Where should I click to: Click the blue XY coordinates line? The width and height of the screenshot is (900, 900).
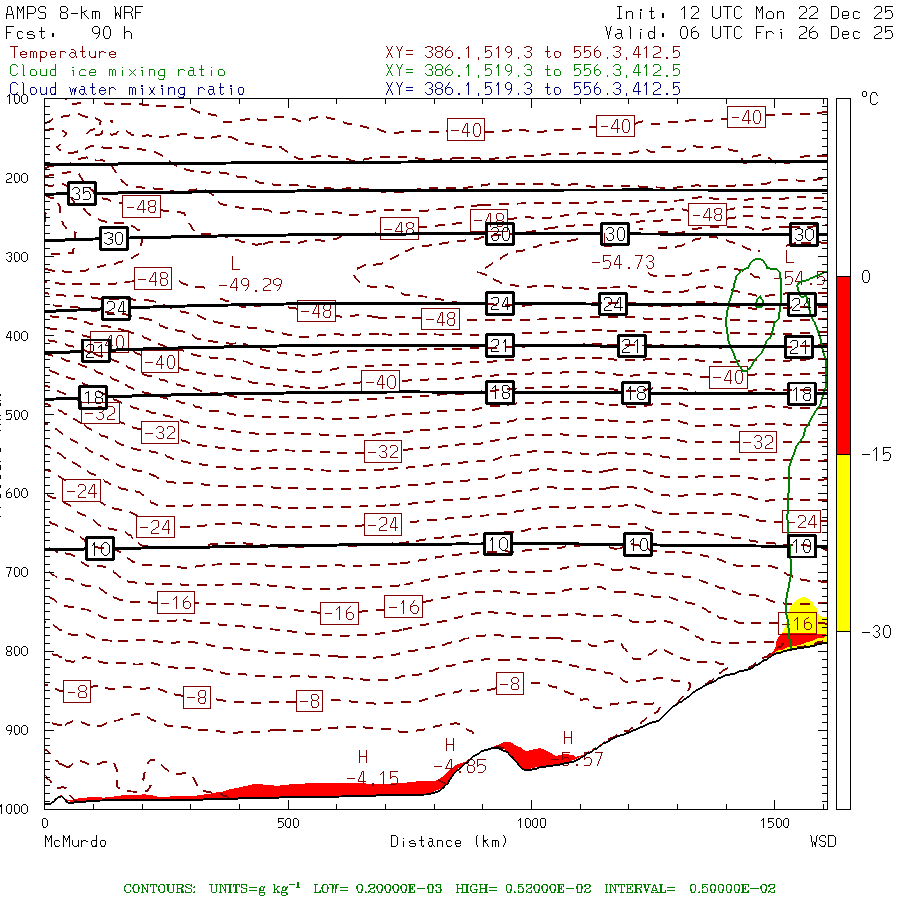533,89
